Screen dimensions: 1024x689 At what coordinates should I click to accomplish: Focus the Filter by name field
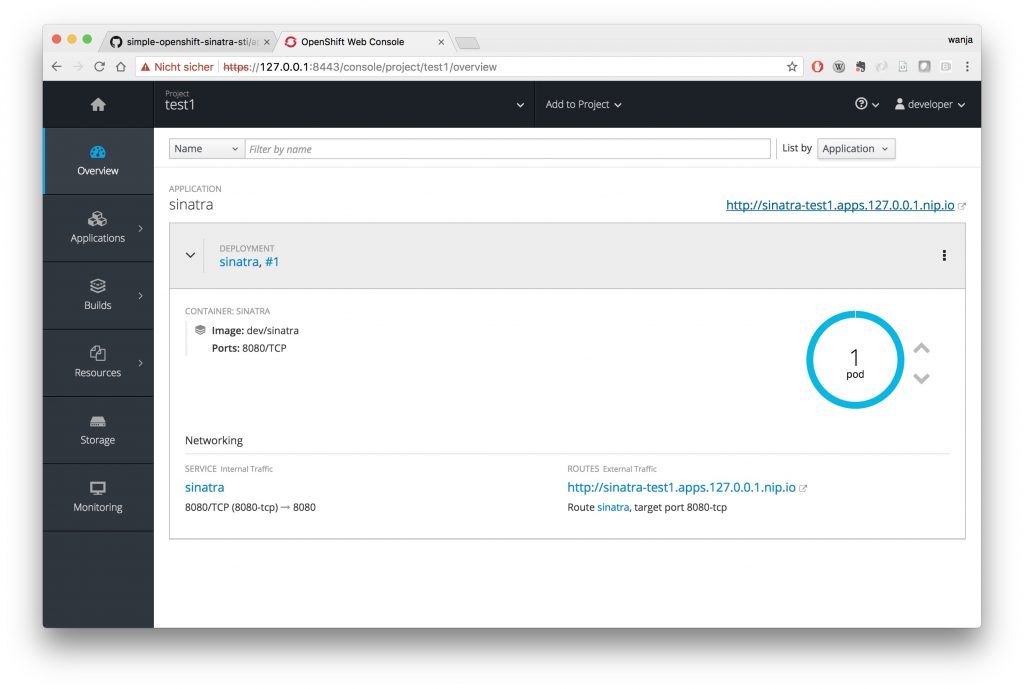(x=507, y=149)
